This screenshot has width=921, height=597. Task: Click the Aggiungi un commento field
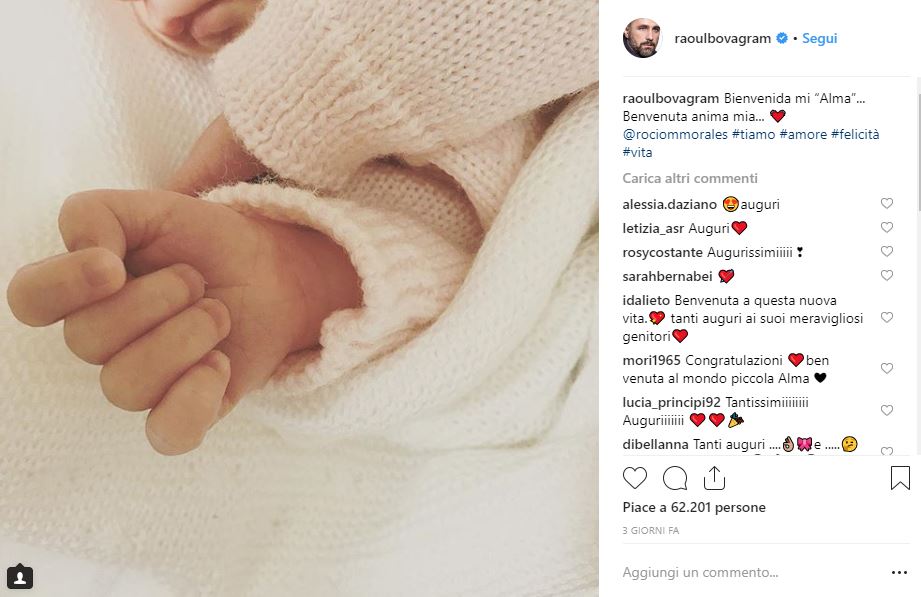[752, 572]
